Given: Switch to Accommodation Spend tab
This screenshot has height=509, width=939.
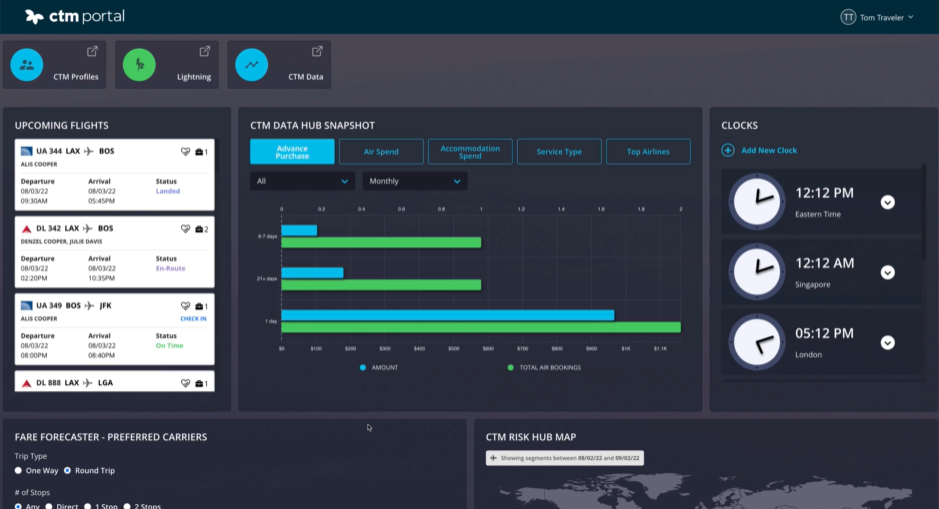Looking at the screenshot, I should (470, 152).
